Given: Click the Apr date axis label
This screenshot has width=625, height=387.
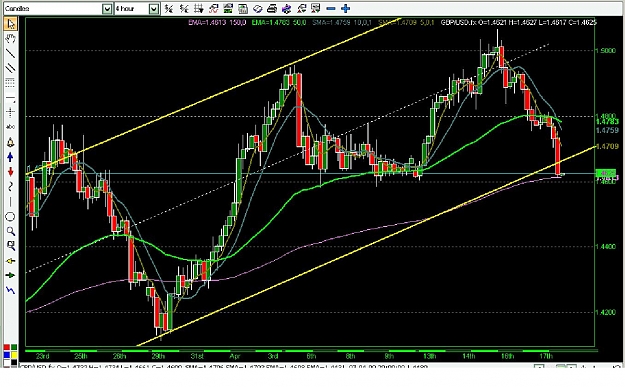Looking at the screenshot, I should (235, 356).
